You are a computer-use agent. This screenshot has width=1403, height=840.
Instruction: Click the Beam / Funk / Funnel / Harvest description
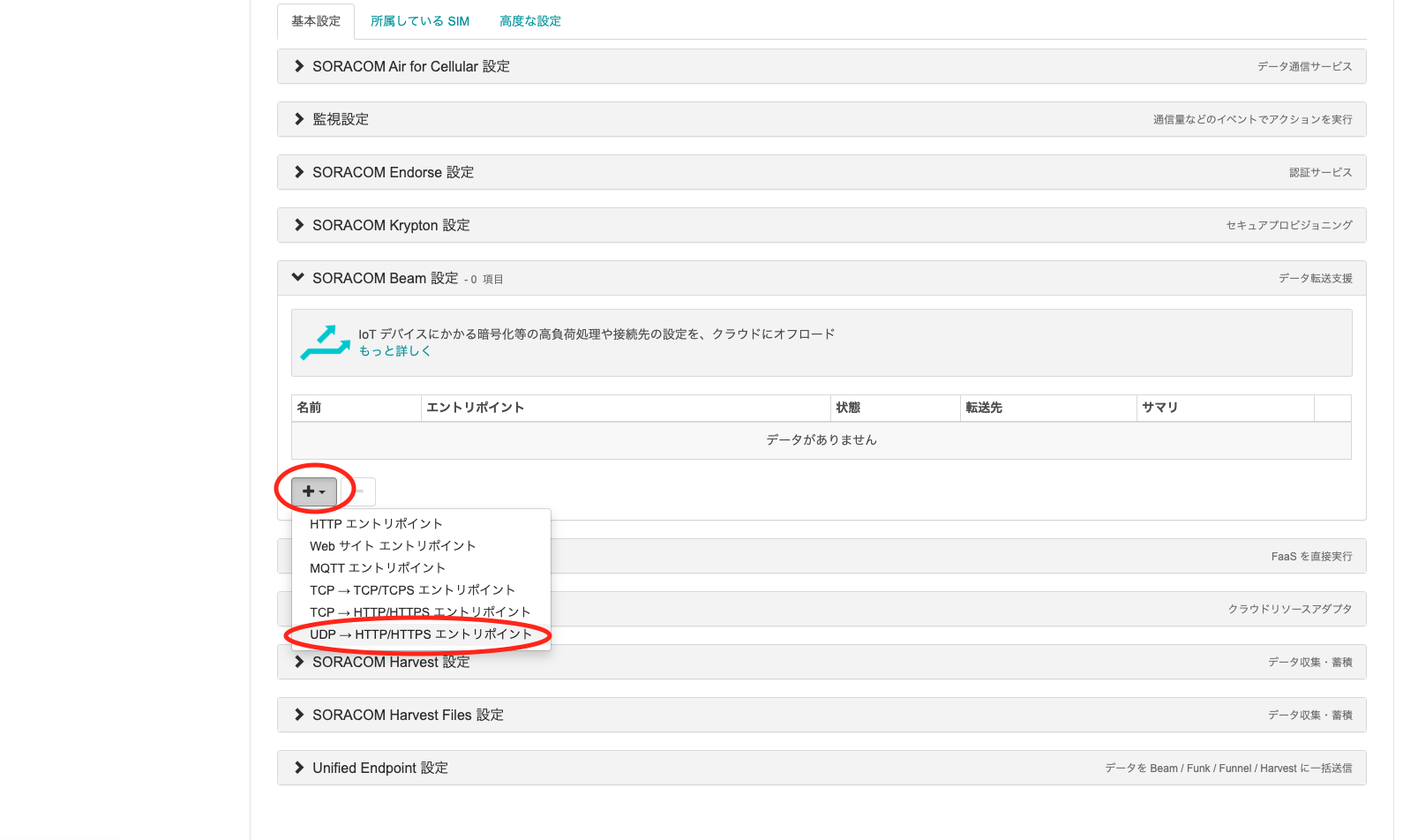point(1228,768)
